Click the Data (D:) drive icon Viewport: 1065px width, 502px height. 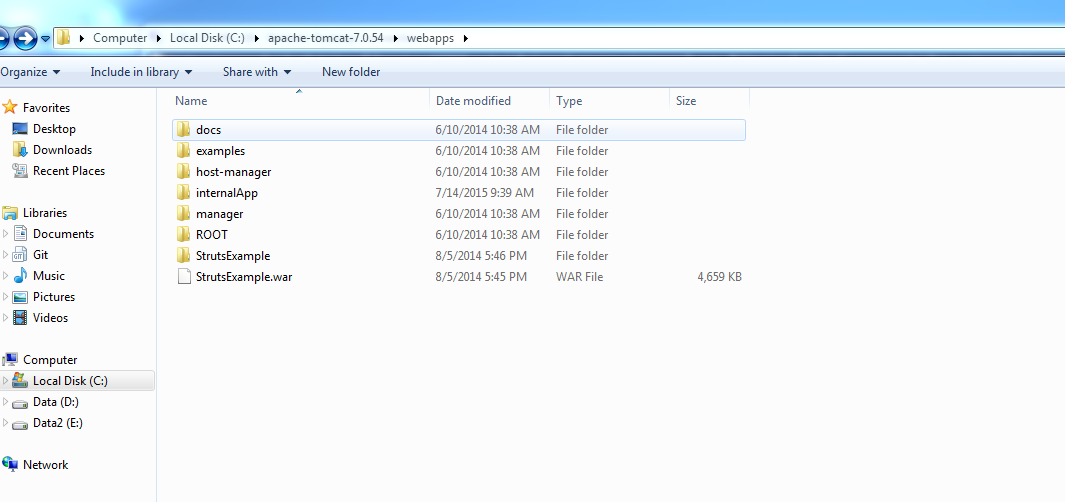pos(20,403)
